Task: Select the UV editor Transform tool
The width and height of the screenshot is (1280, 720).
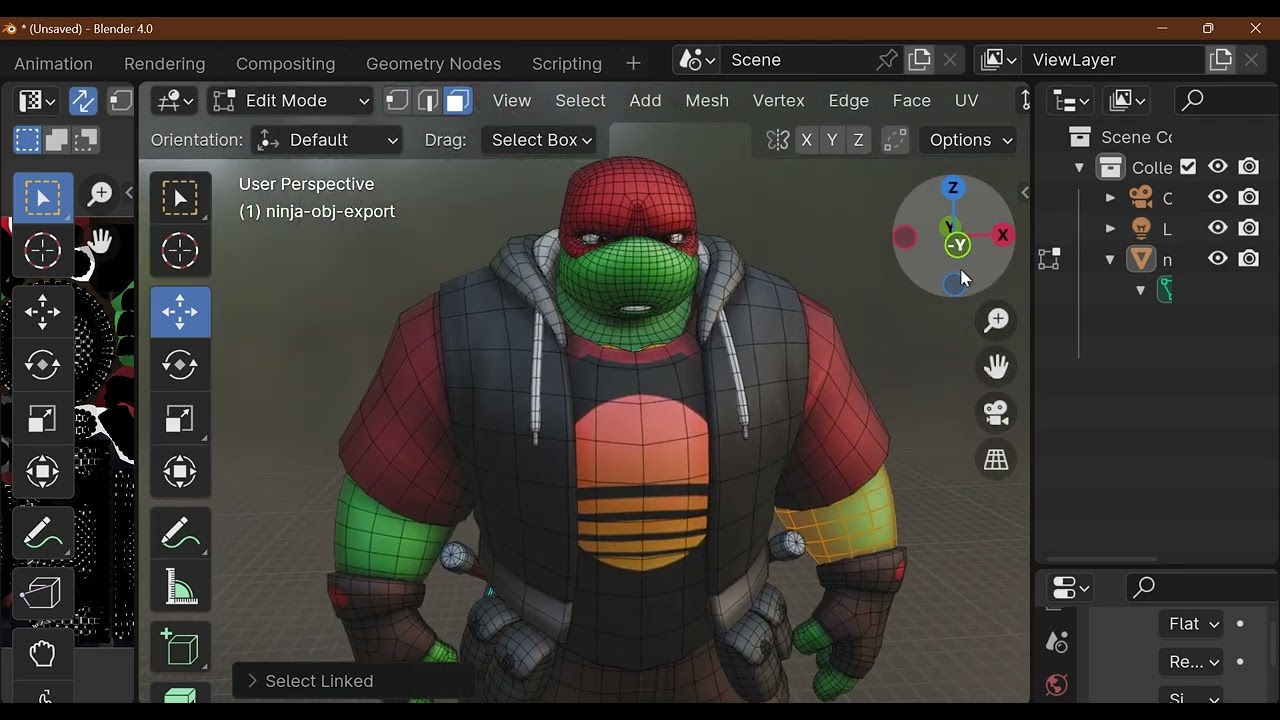Action: click(42, 471)
